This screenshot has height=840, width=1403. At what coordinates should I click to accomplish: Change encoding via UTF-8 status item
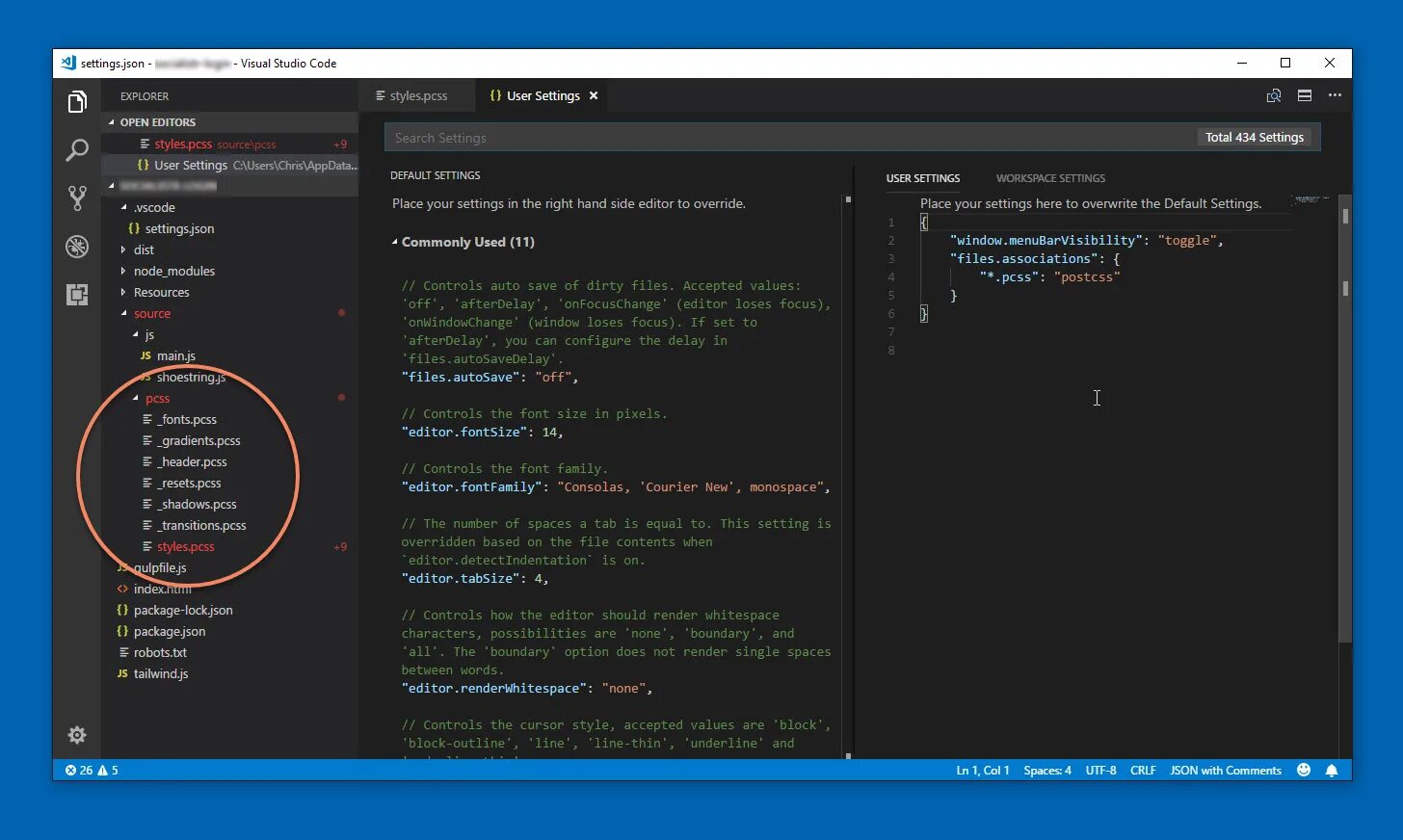coord(1100,770)
